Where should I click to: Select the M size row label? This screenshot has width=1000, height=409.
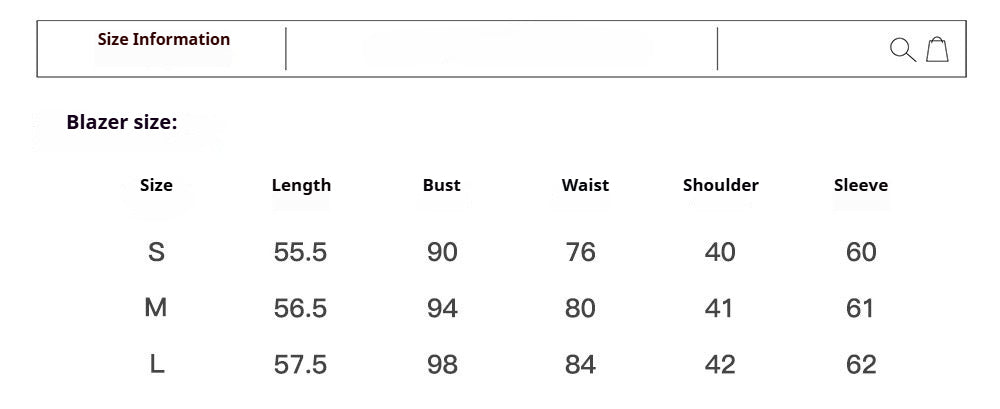(156, 308)
